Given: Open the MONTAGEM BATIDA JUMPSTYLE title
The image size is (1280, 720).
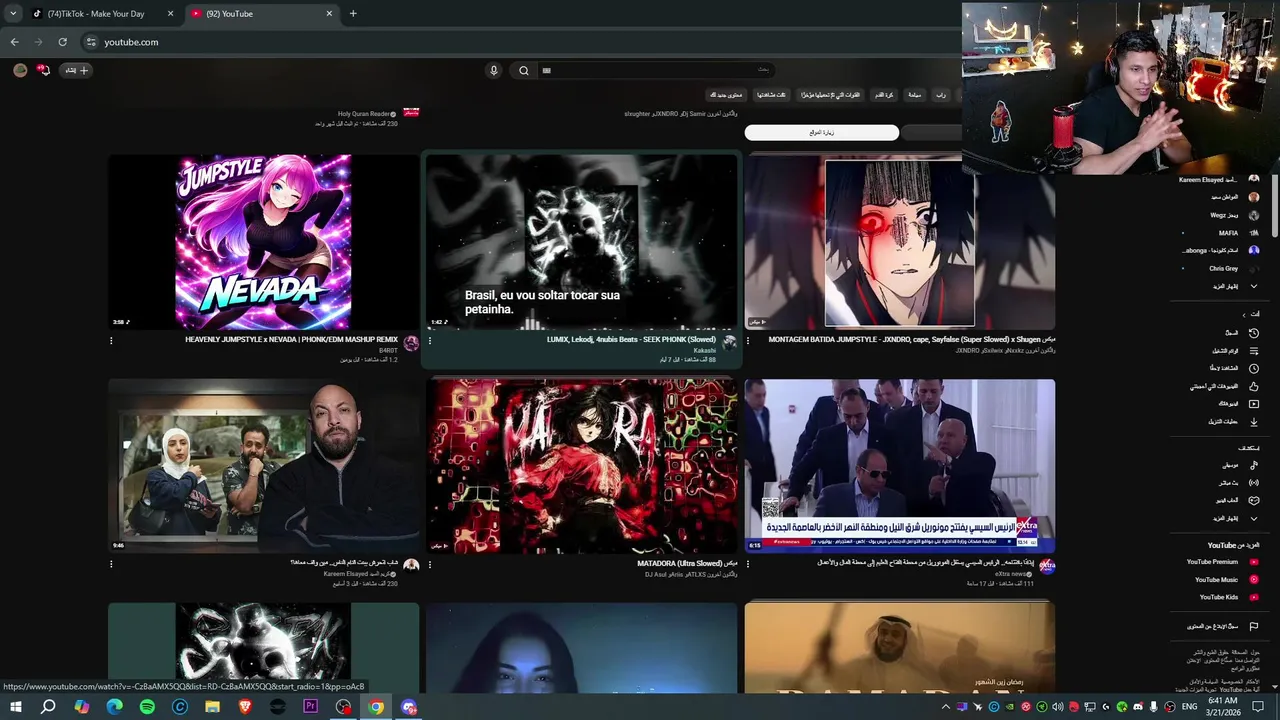Looking at the screenshot, I should [x=911, y=340].
